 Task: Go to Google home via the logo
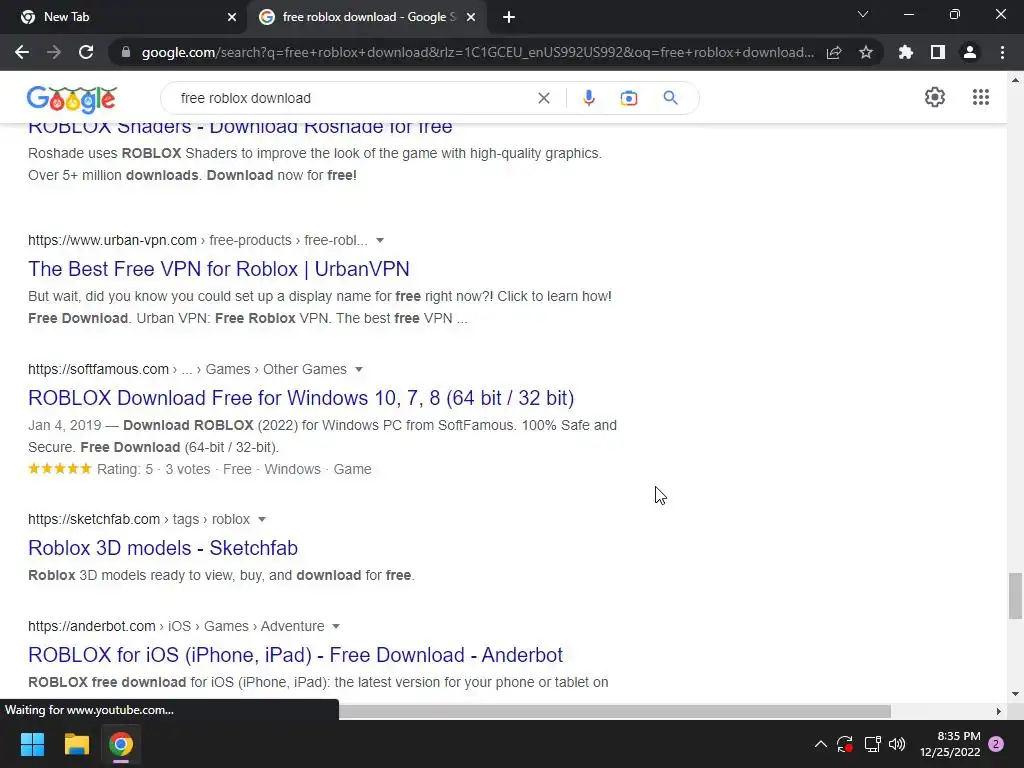(x=72, y=99)
